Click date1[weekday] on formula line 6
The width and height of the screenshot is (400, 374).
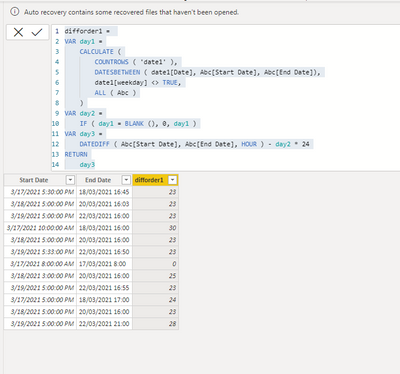point(121,83)
